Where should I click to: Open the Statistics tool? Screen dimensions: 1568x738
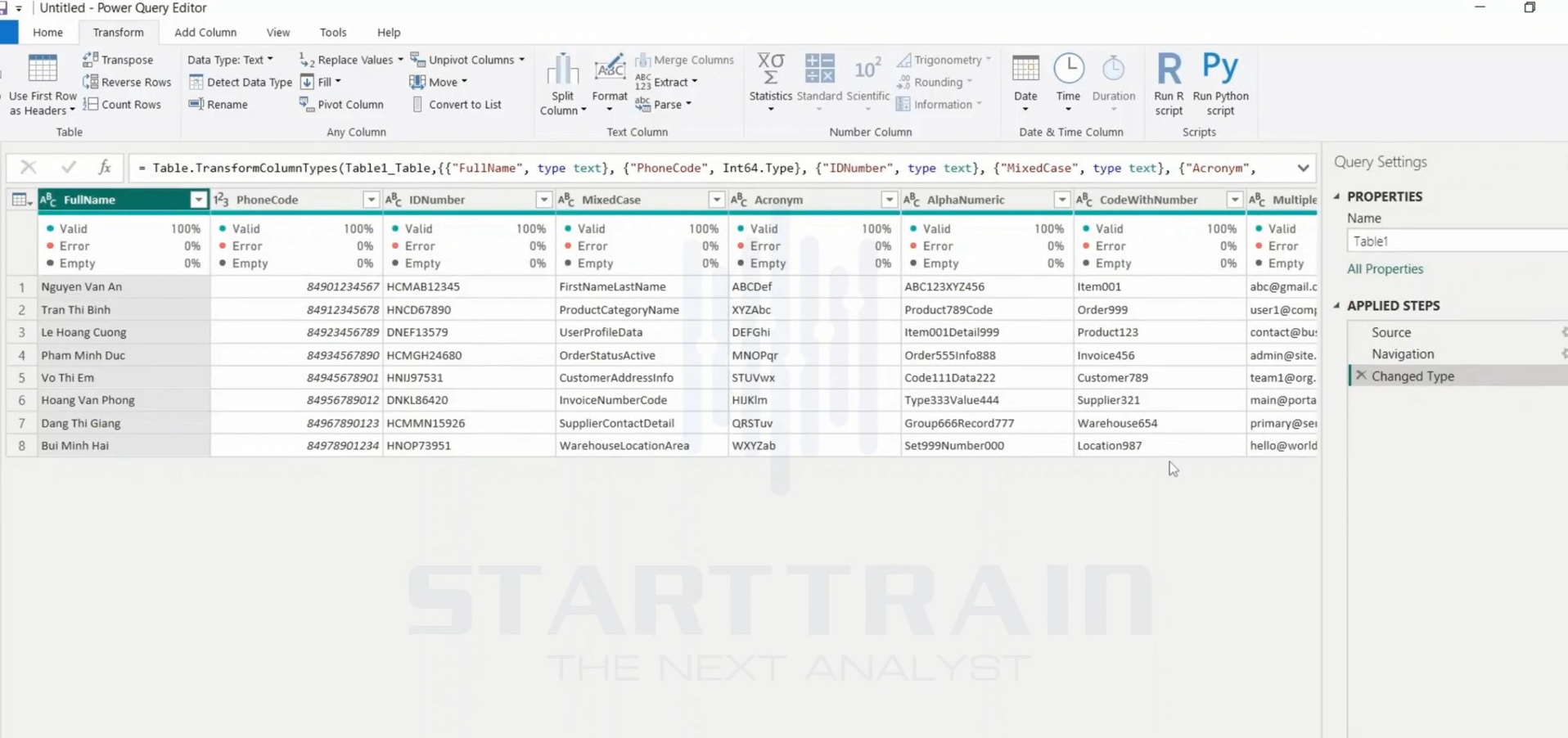770,83
